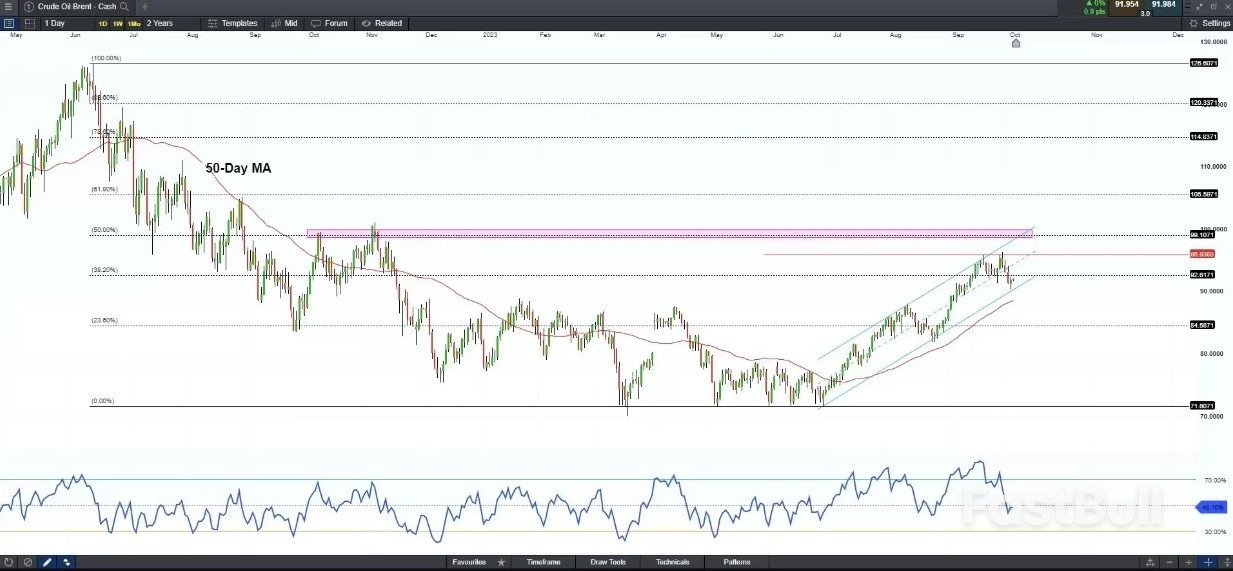Viewport: 1233px width, 571px height.
Task: Click the RSI 70.00% level label
Action: click(1214, 480)
